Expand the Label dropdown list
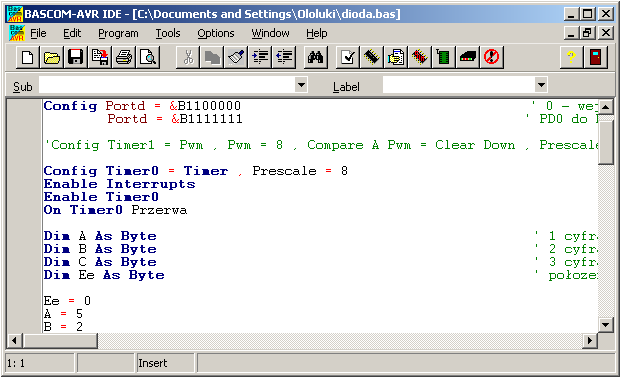The height and width of the screenshot is (377, 620). [541, 85]
